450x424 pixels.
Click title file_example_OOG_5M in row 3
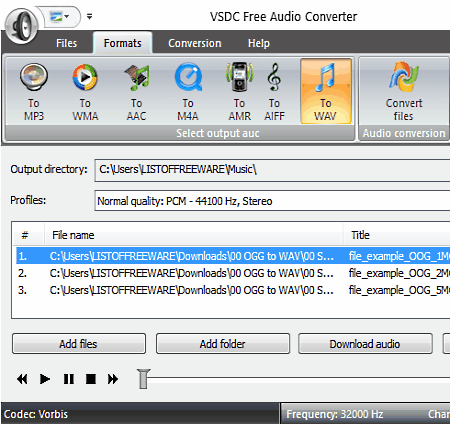pyautogui.click(x=399, y=290)
